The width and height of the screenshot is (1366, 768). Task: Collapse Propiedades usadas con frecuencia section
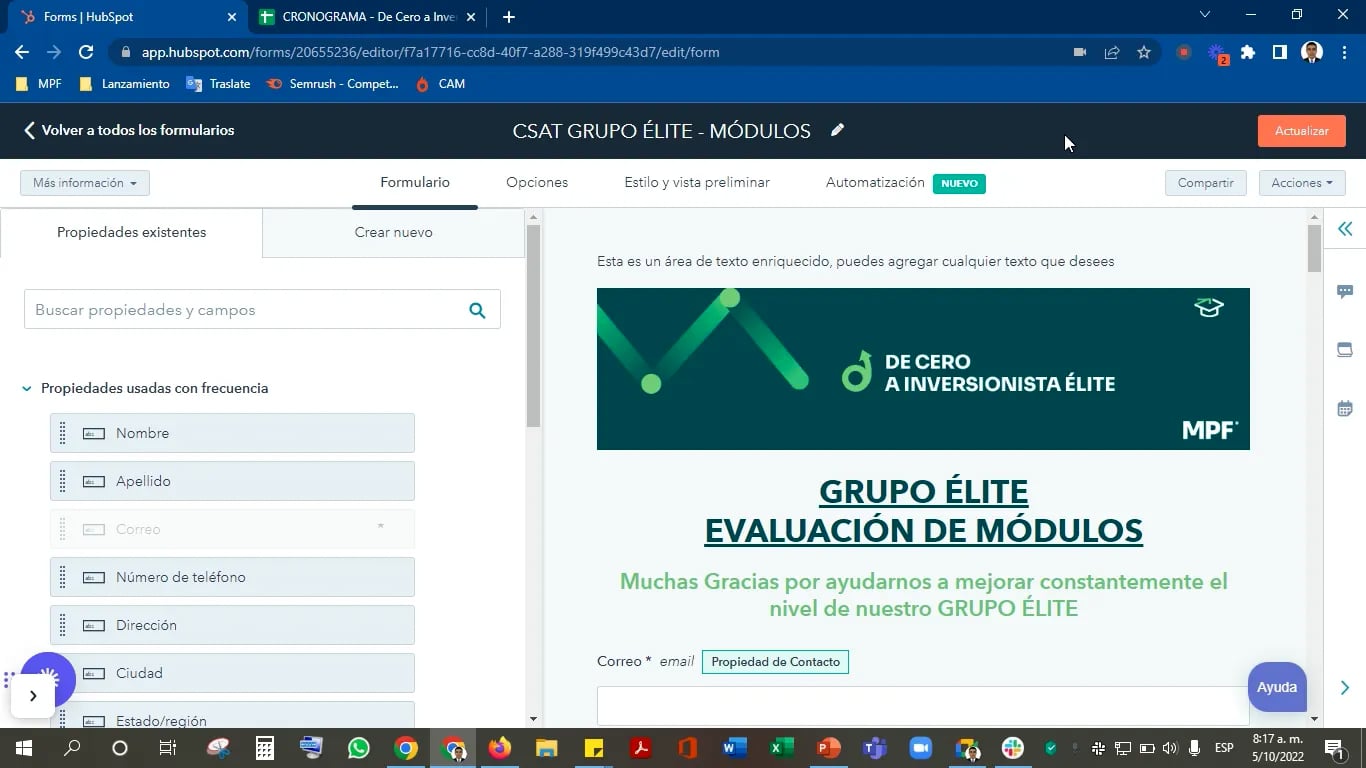(27, 389)
